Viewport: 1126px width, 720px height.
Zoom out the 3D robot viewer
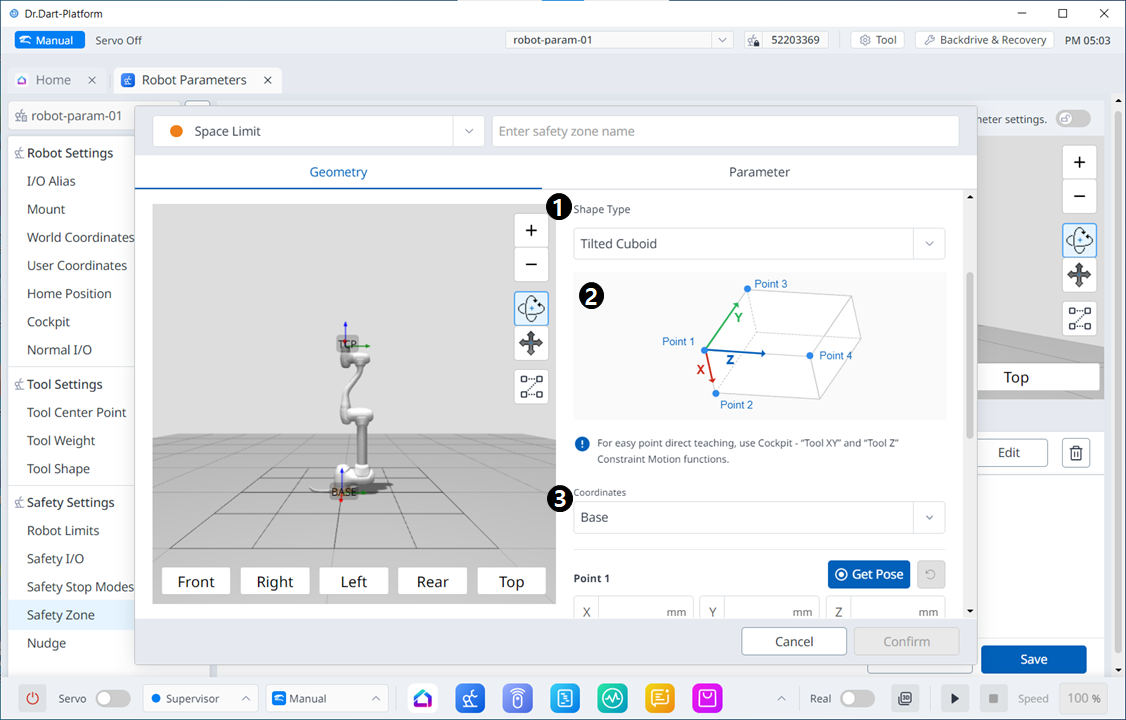(x=531, y=265)
